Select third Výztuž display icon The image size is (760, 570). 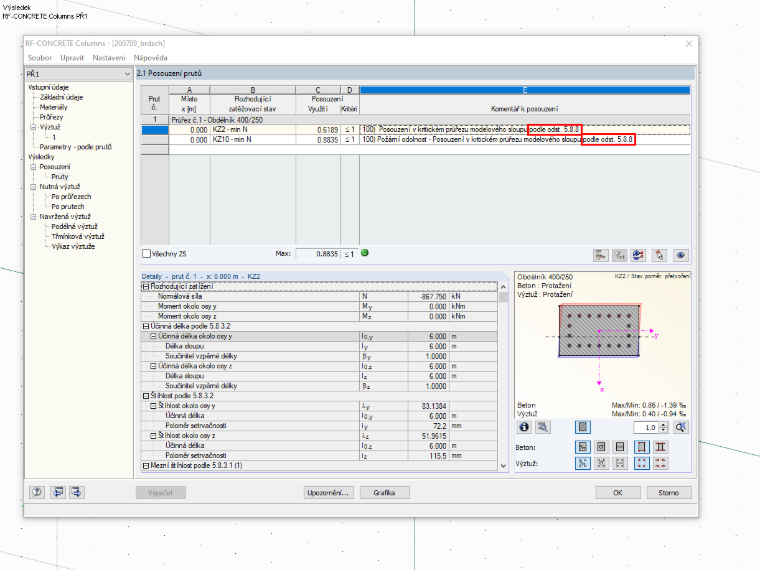click(620, 463)
